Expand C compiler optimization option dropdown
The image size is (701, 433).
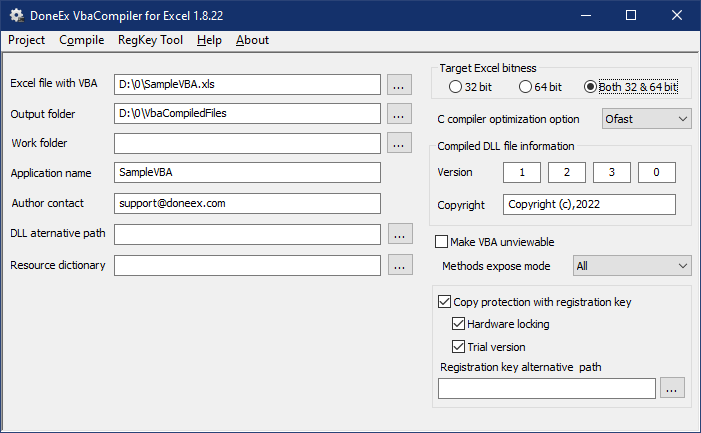(x=646, y=119)
